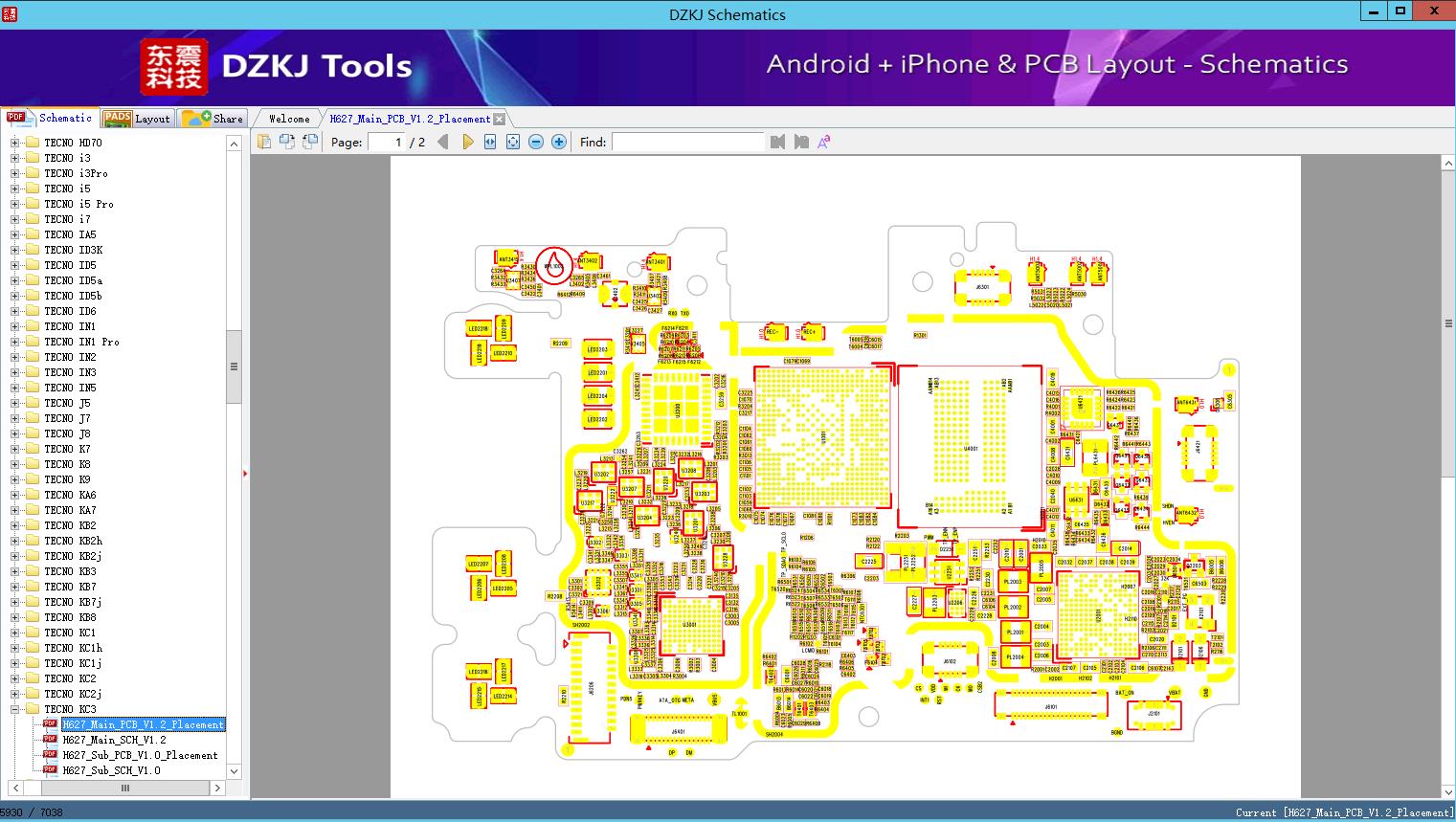The image size is (1456, 822).
Task: Click the document view scroll down arrow
Action: coord(1448,791)
